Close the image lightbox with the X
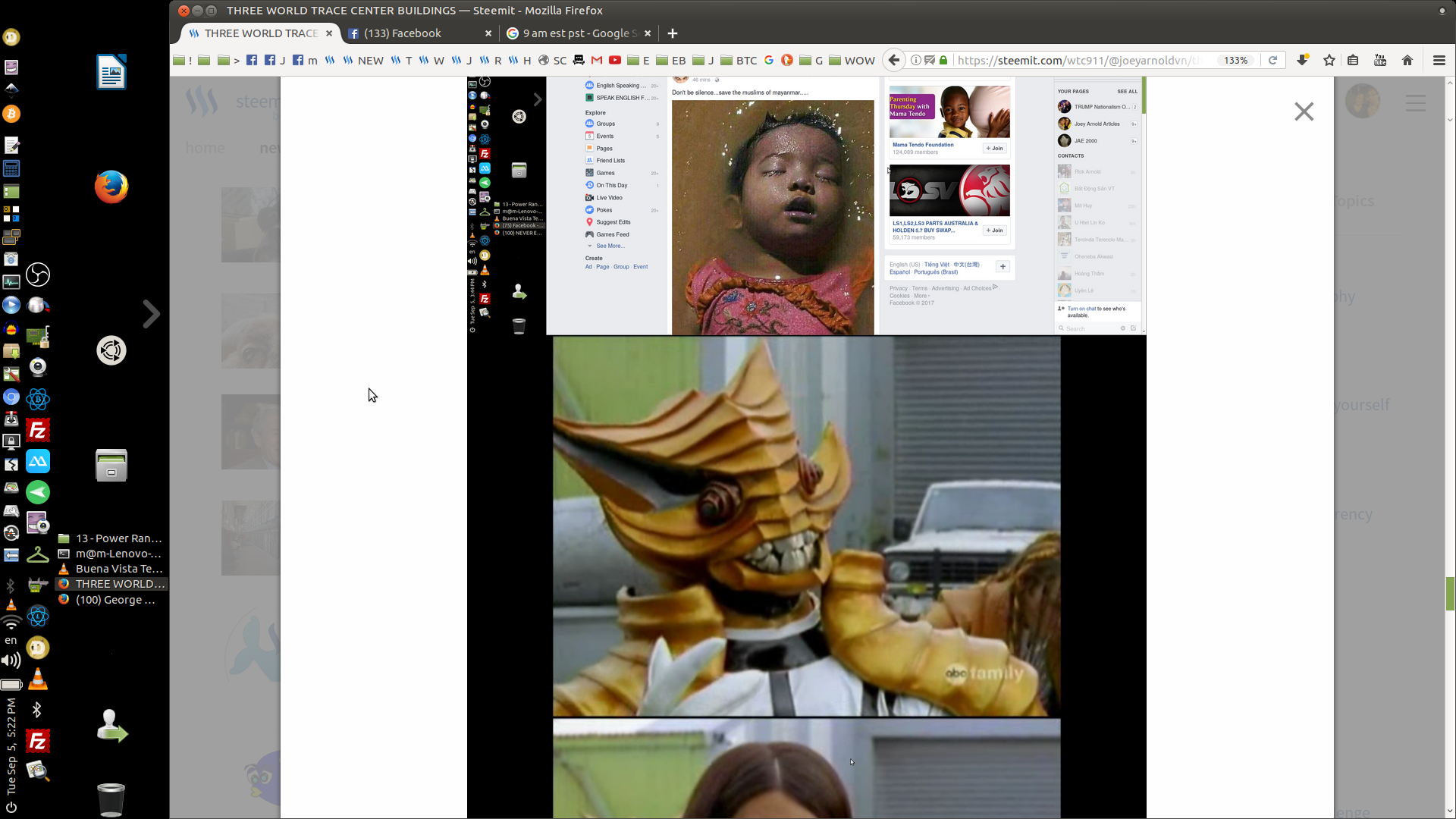The width and height of the screenshot is (1456, 819). pos(1304,111)
